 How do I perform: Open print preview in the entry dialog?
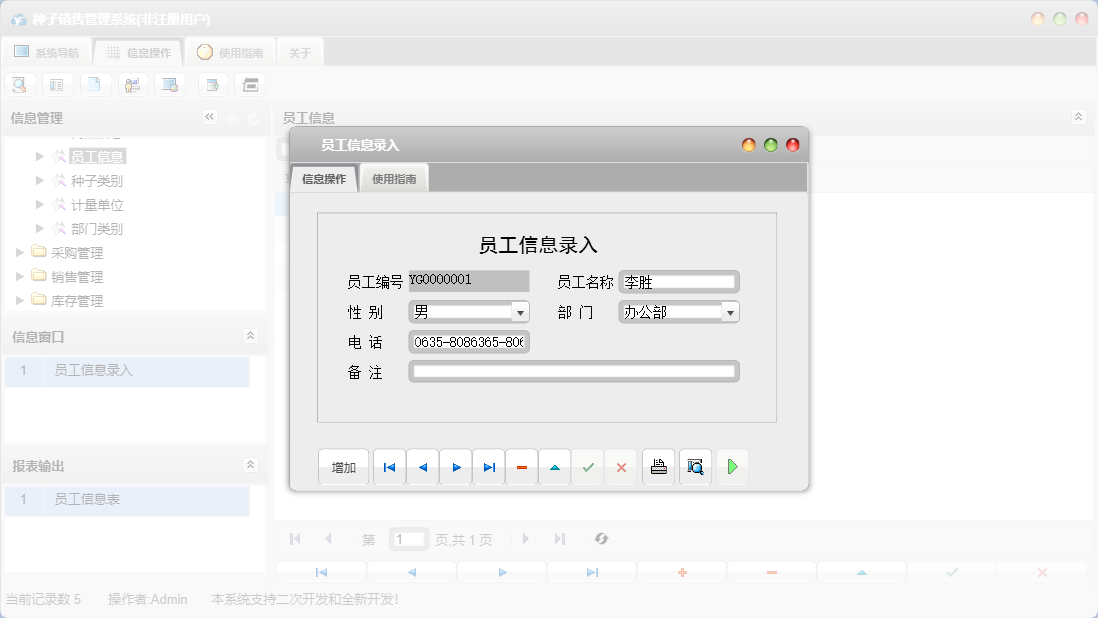coord(695,467)
